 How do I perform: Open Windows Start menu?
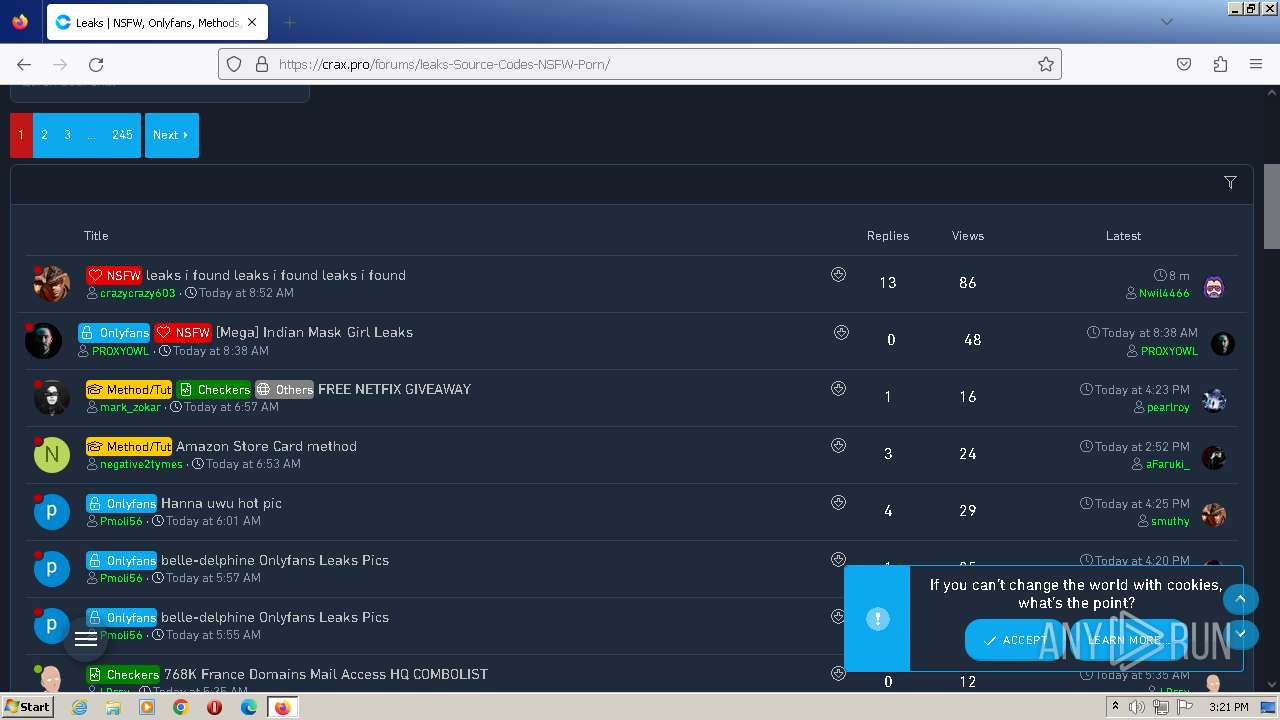point(28,707)
